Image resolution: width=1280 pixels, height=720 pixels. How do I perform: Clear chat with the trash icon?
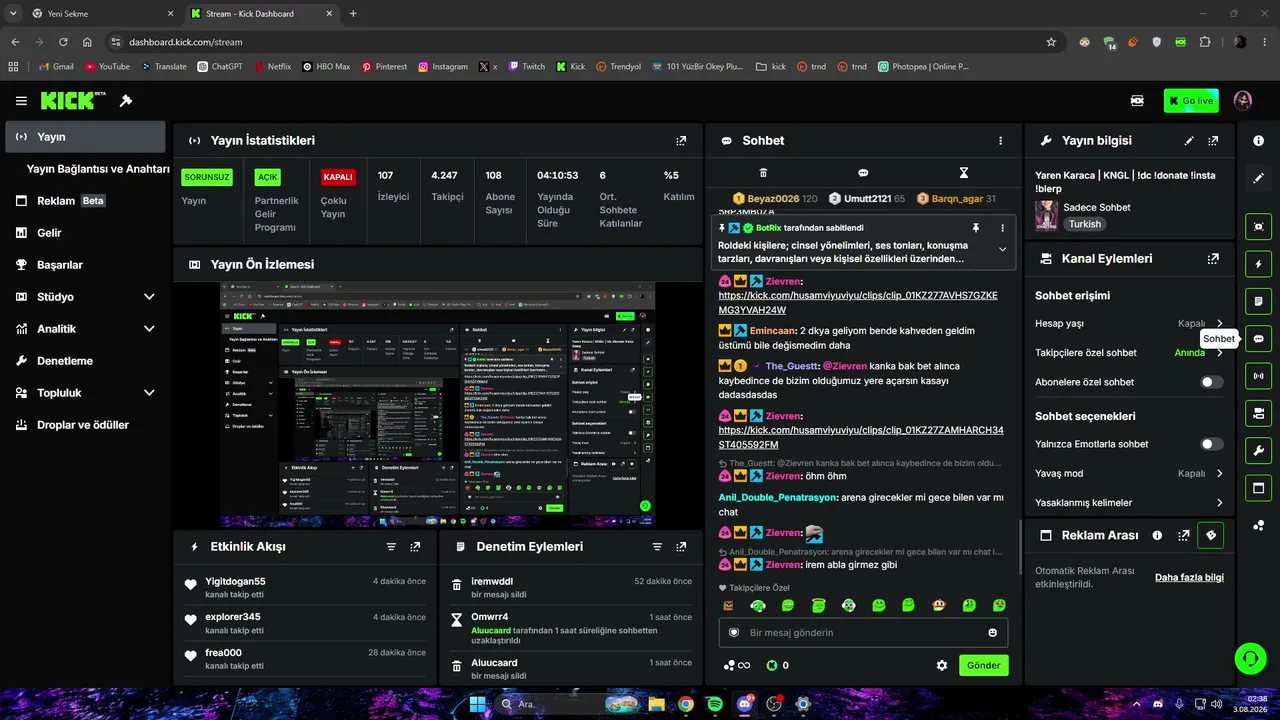tap(763, 173)
